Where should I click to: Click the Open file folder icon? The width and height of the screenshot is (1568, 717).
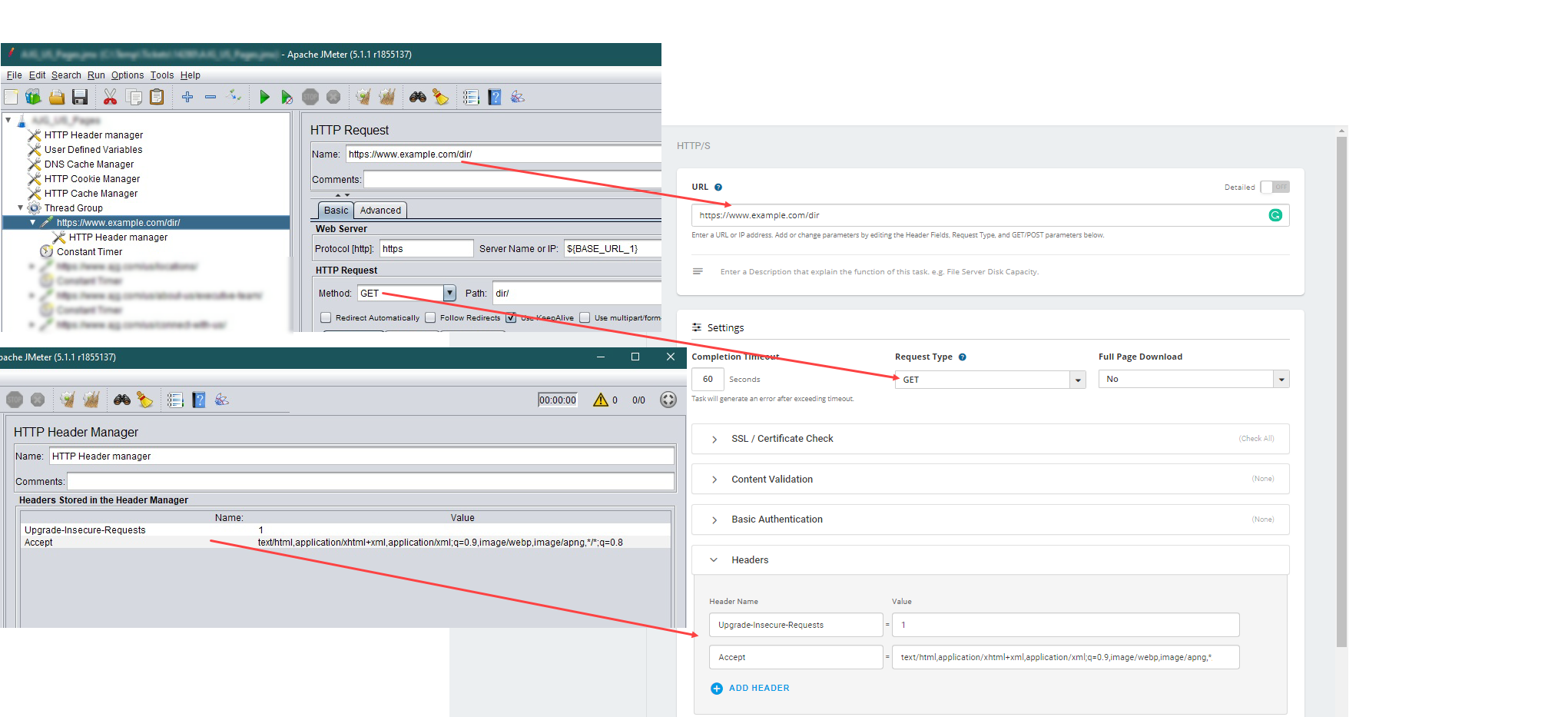click(x=57, y=97)
